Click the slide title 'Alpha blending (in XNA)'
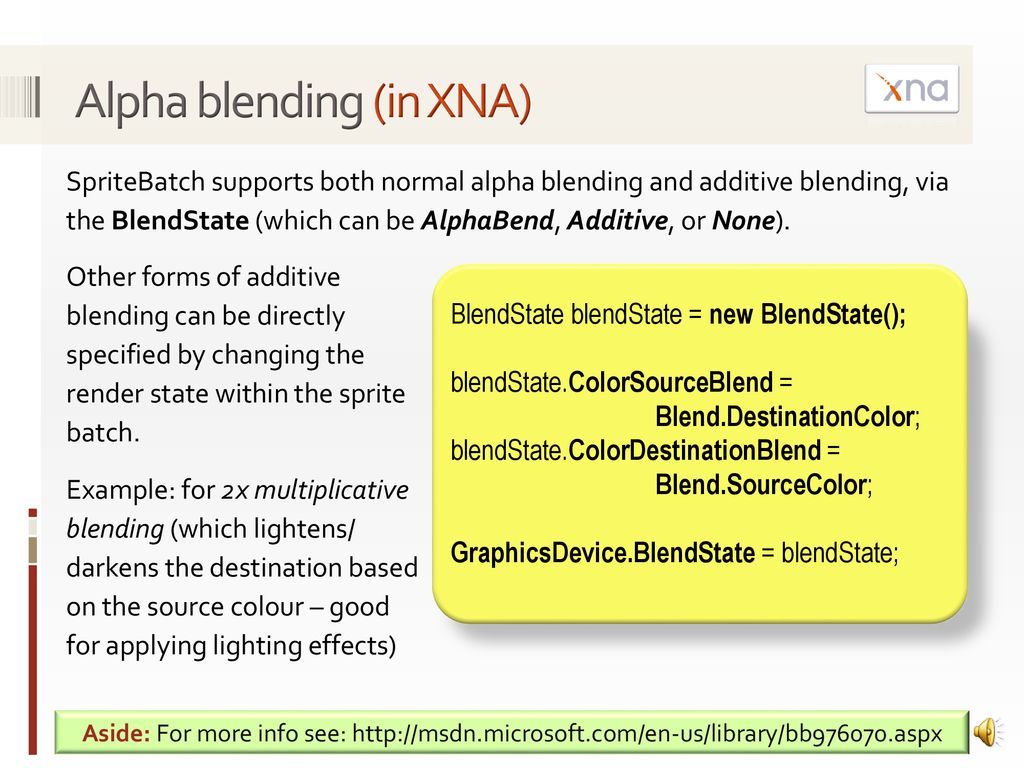The width and height of the screenshot is (1024, 768). click(304, 101)
